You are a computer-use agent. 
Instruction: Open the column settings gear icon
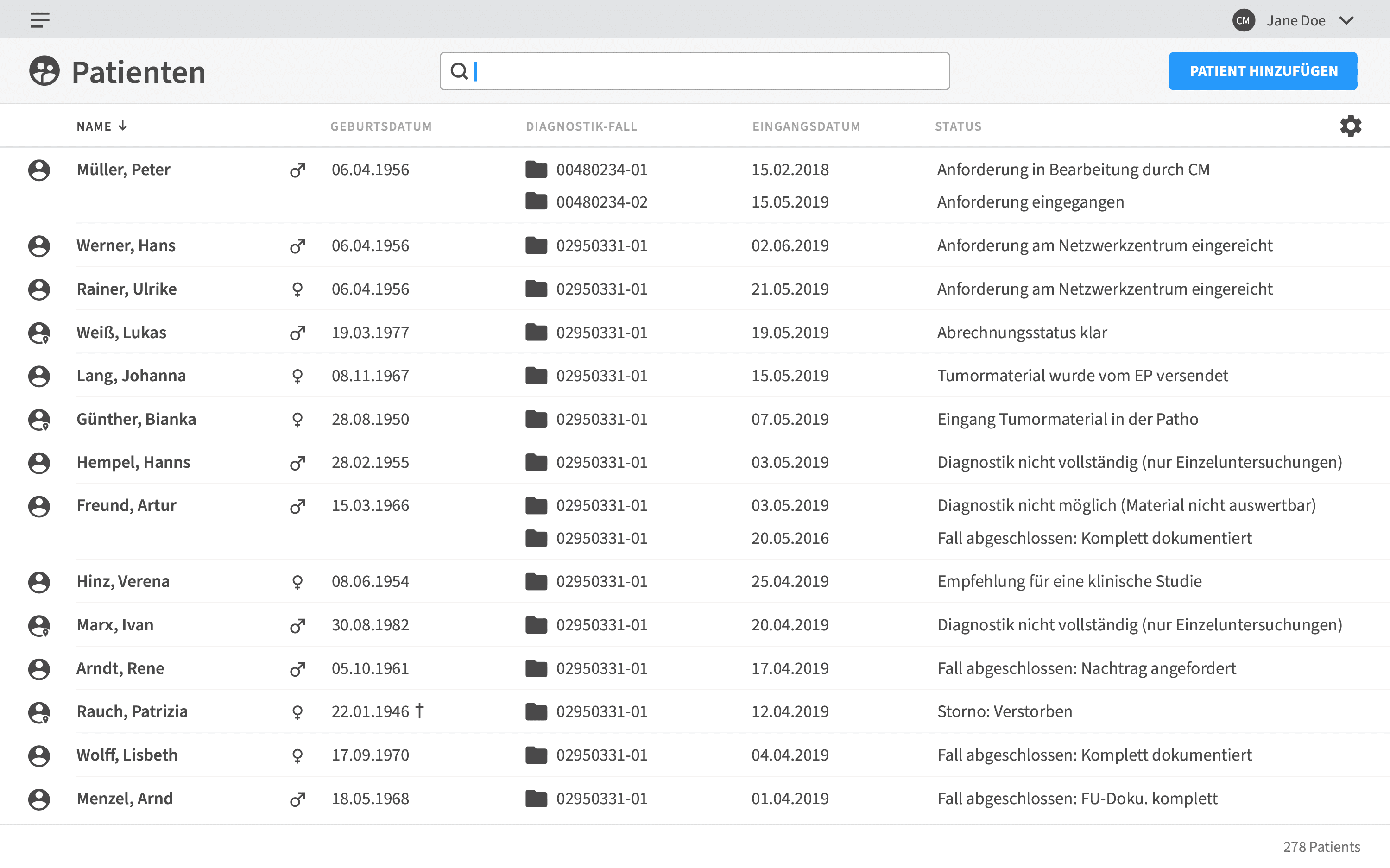1350,125
